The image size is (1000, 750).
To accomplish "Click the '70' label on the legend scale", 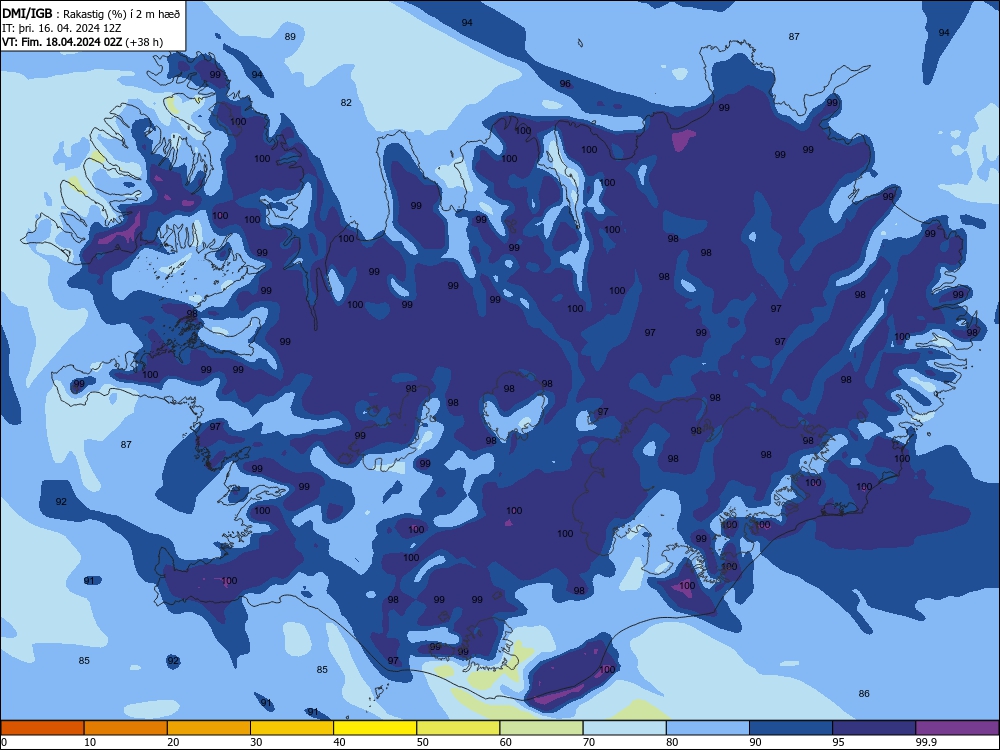I will 589,742.
